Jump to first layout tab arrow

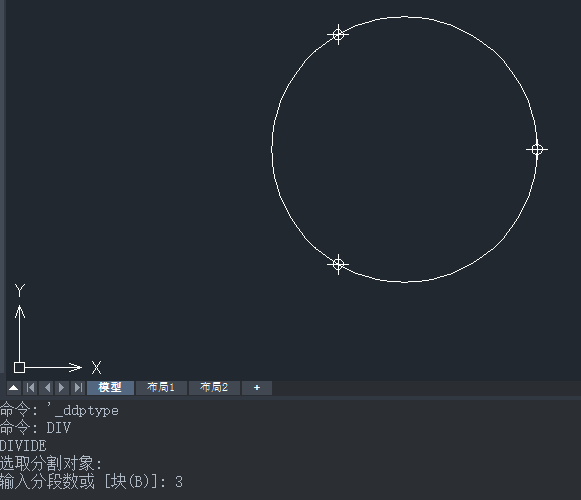click(30, 388)
